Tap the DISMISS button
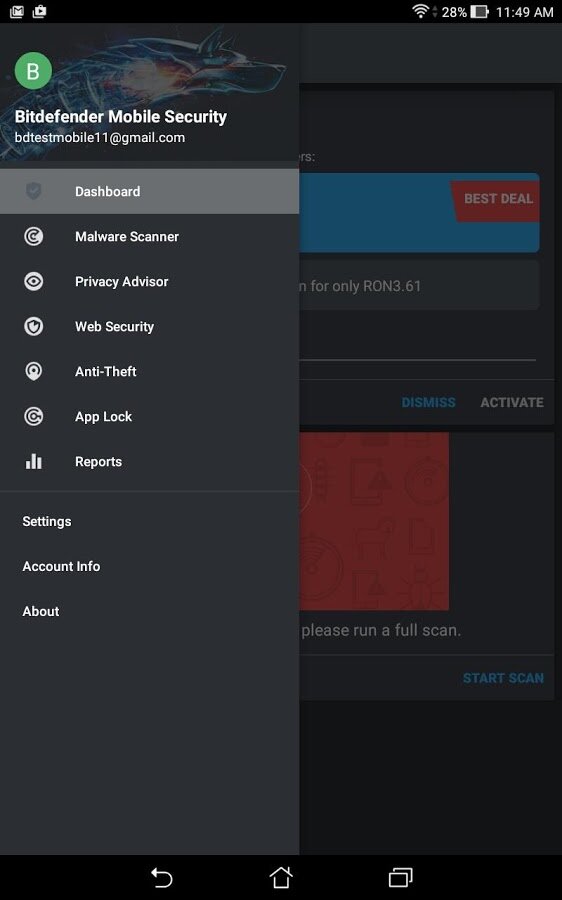The image size is (562, 900). [428, 402]
